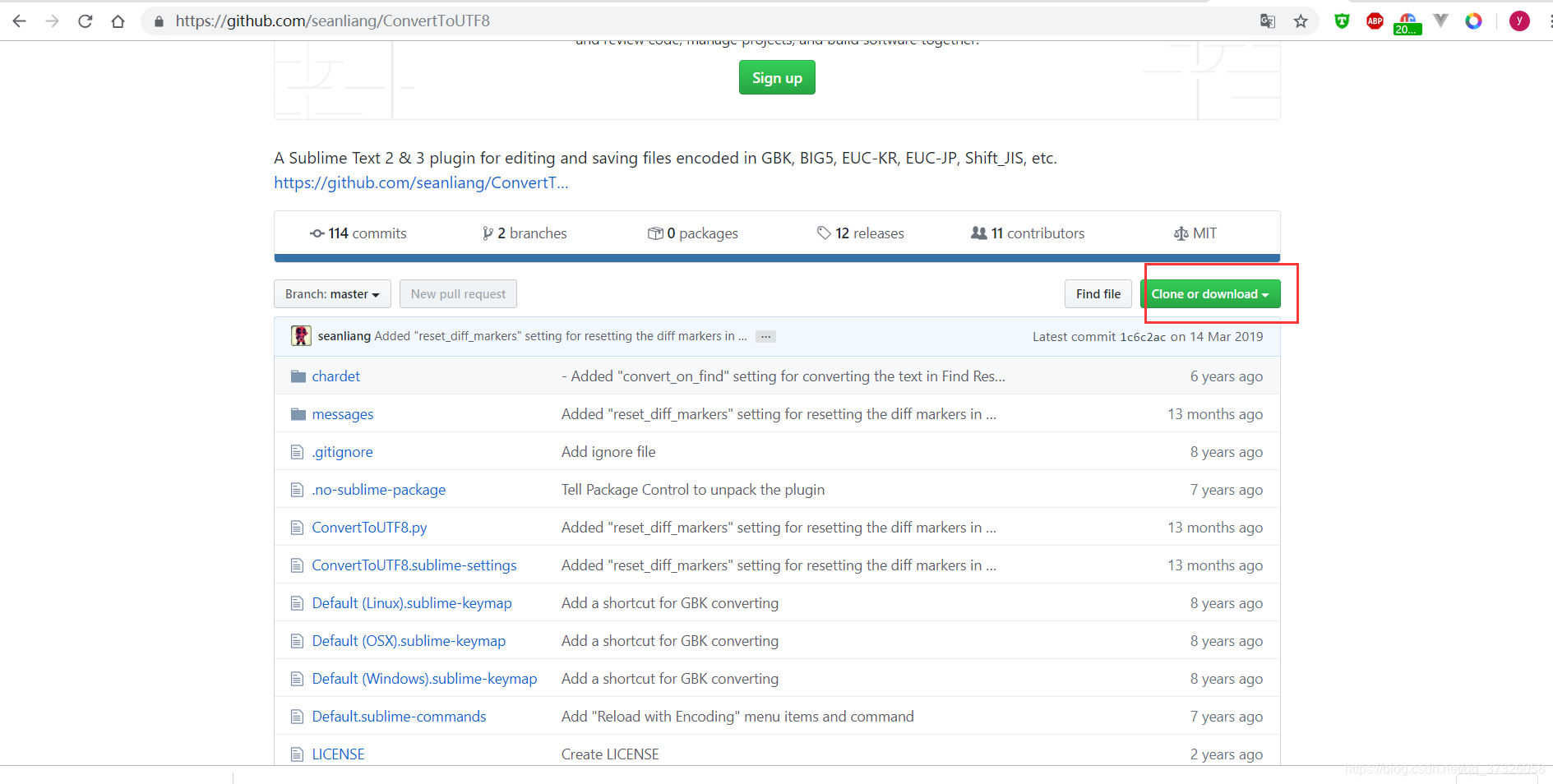Open the chardet folder link

pyautogui.click(x=335, y=376)
